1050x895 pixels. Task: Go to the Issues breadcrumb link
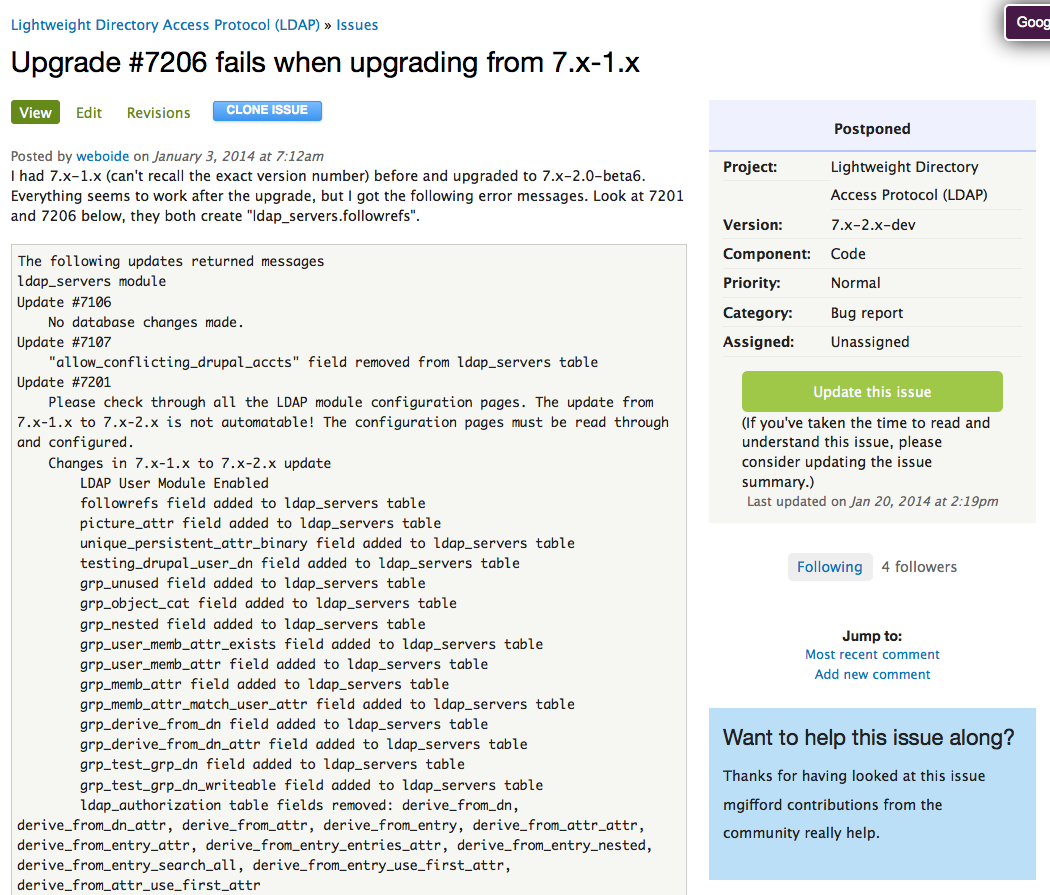click(357, 25)
